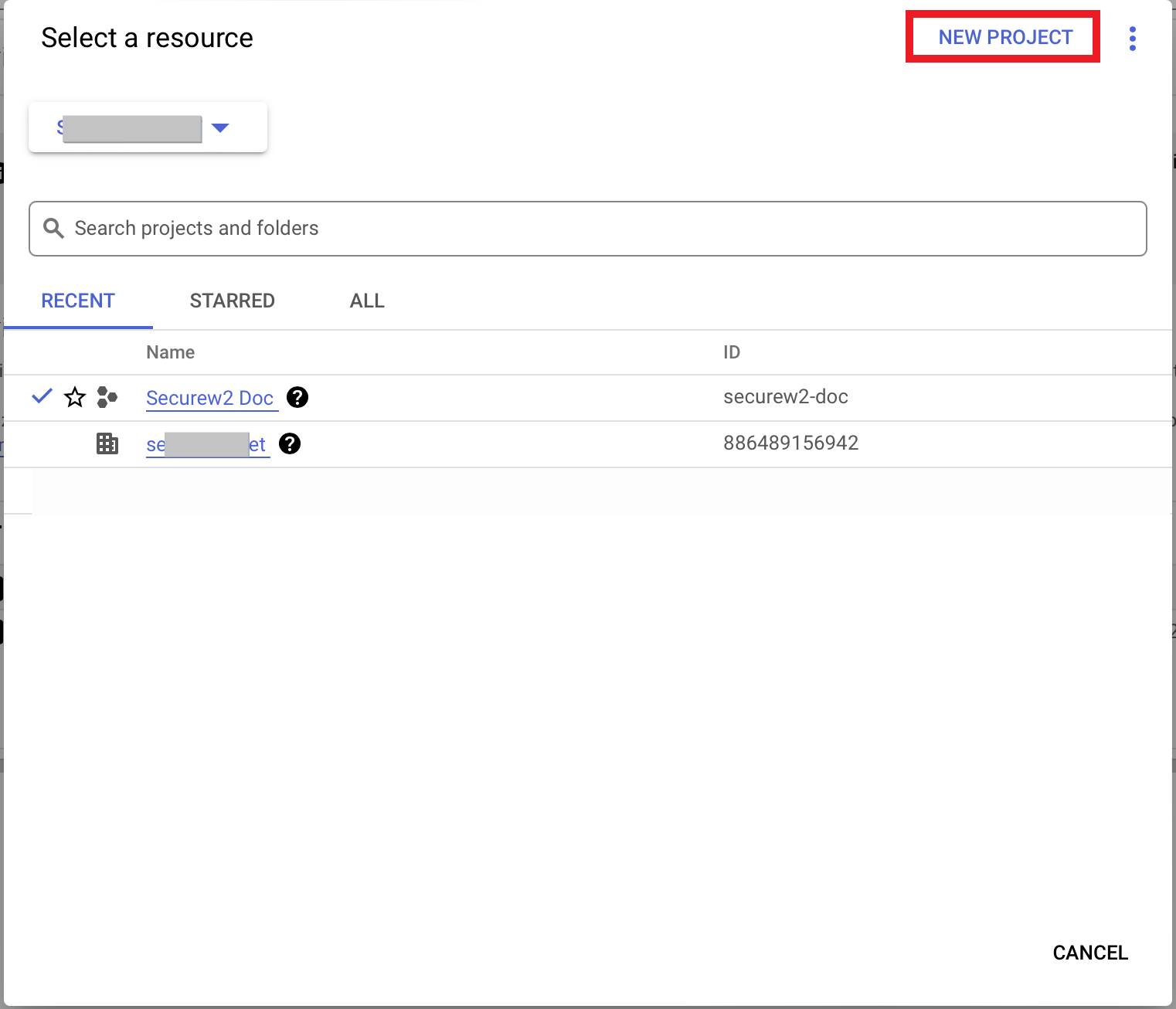Open the help icon next to the organization name
This screenshot has width=1176, height=1009.
290,443
